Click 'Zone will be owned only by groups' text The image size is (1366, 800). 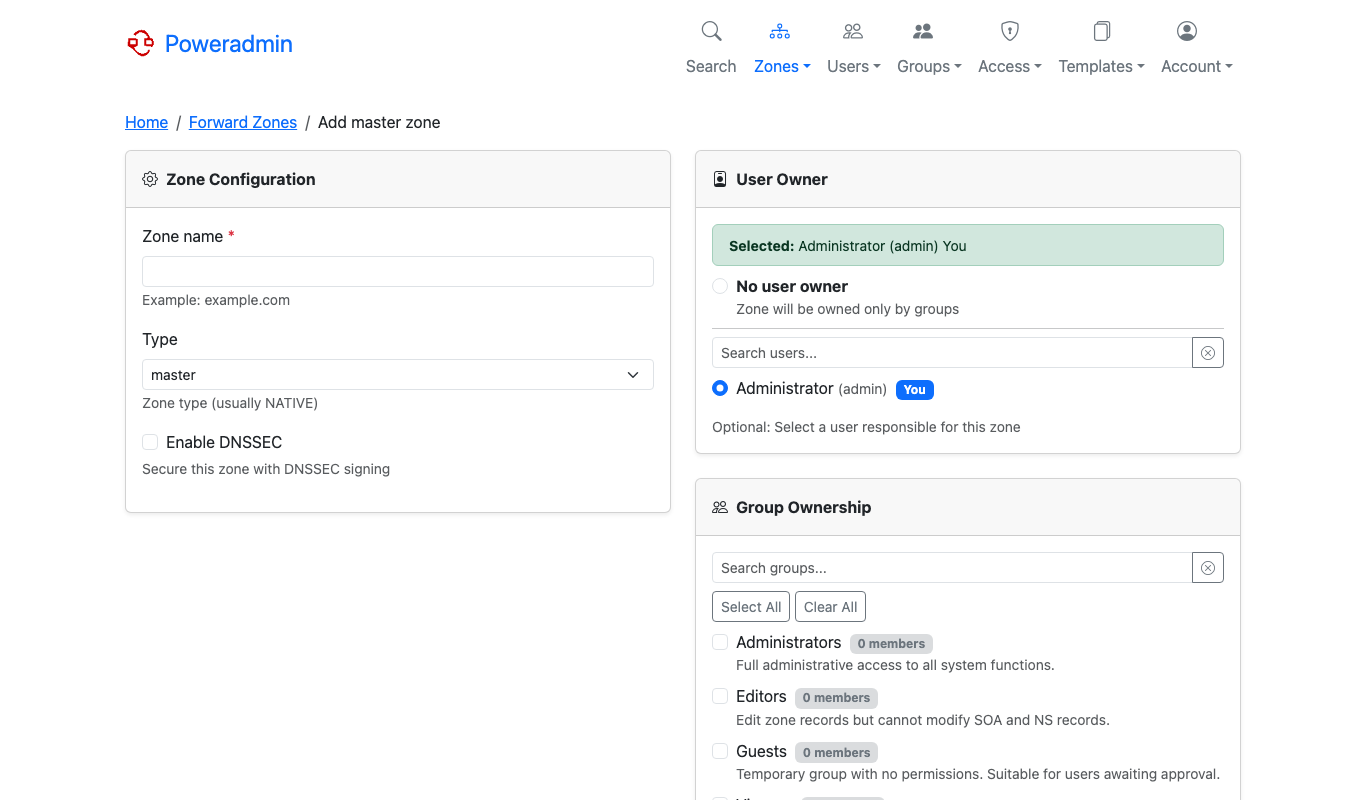[847, 309]
